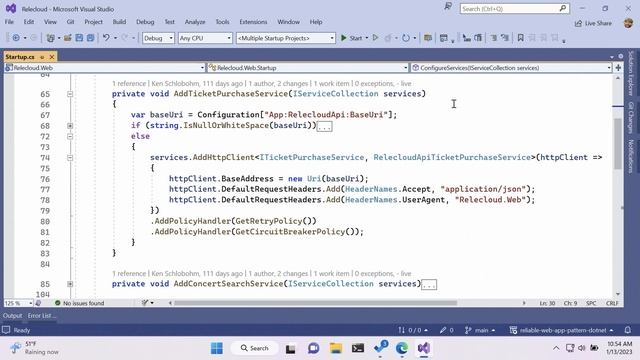The height and width of the screenshot is (360, 640).
Task: Click the navigate backward toolbar icon
Action: click(x=16, y=38)
